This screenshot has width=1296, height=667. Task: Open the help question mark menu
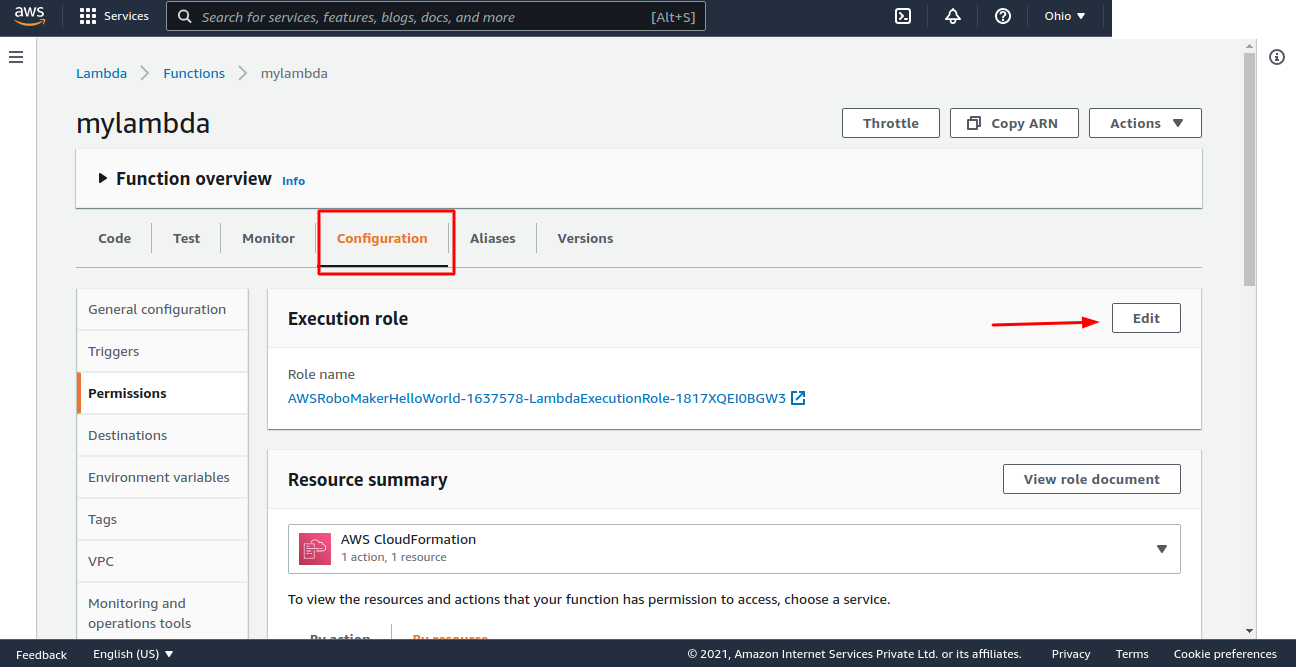coord(1003,16)
